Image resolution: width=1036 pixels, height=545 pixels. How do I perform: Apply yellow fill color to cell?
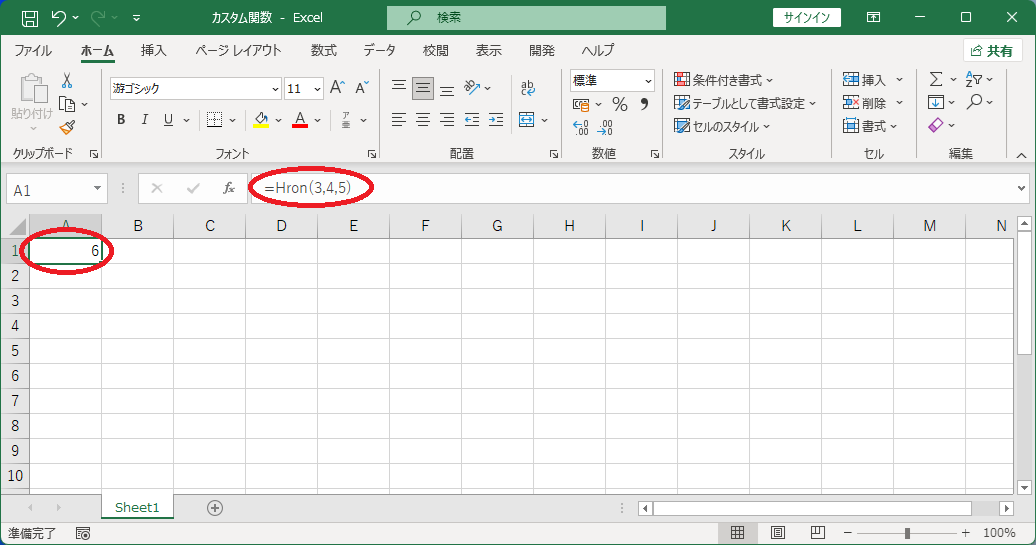click(261, 120)
